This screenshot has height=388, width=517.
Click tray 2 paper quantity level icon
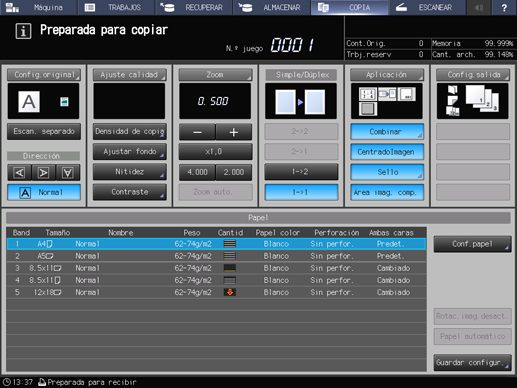[x=230, y=256]
